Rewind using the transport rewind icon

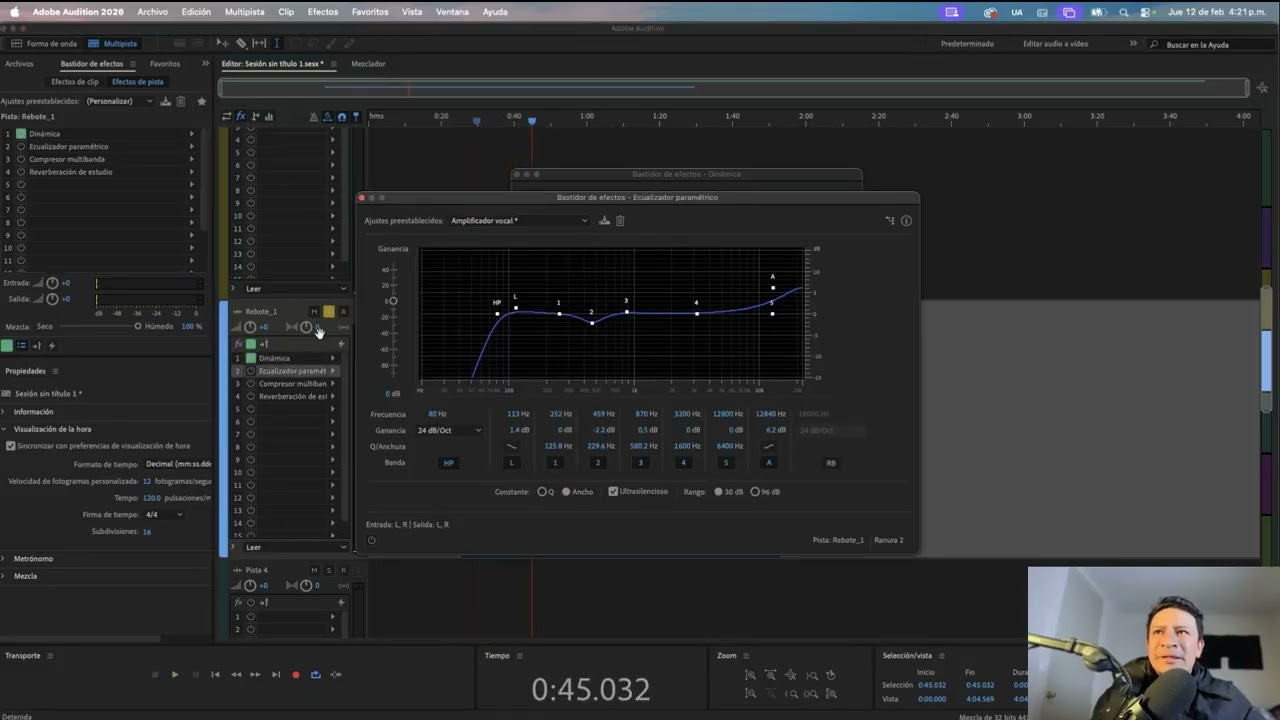(236, 675)
